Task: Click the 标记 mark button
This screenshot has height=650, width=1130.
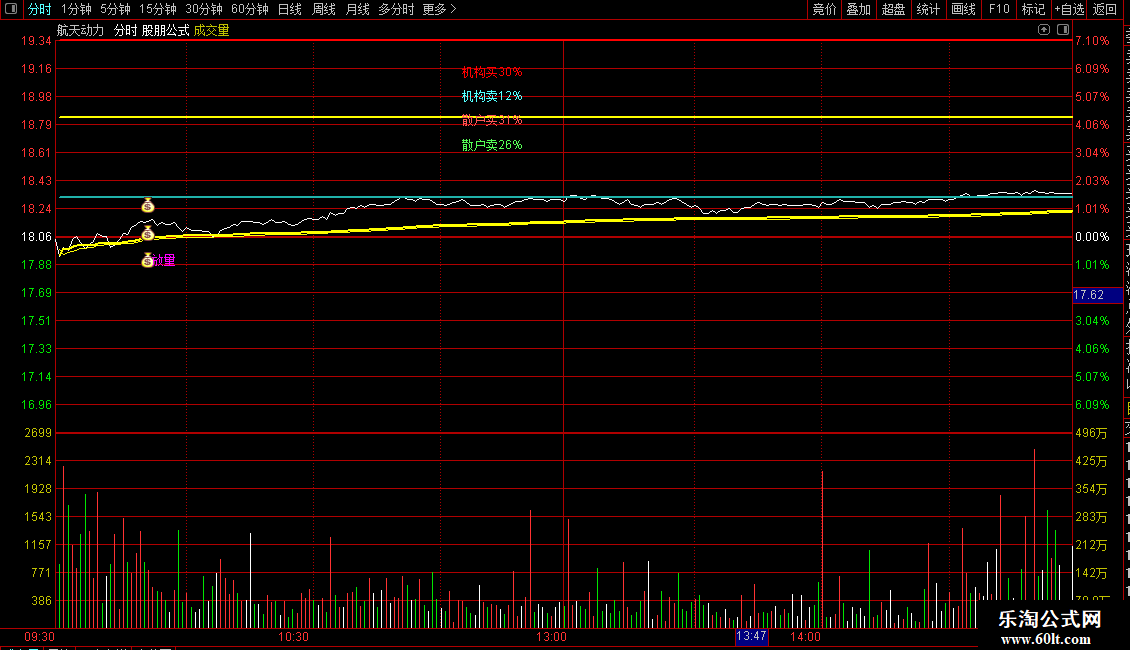Action: [x=1033, y=9]
